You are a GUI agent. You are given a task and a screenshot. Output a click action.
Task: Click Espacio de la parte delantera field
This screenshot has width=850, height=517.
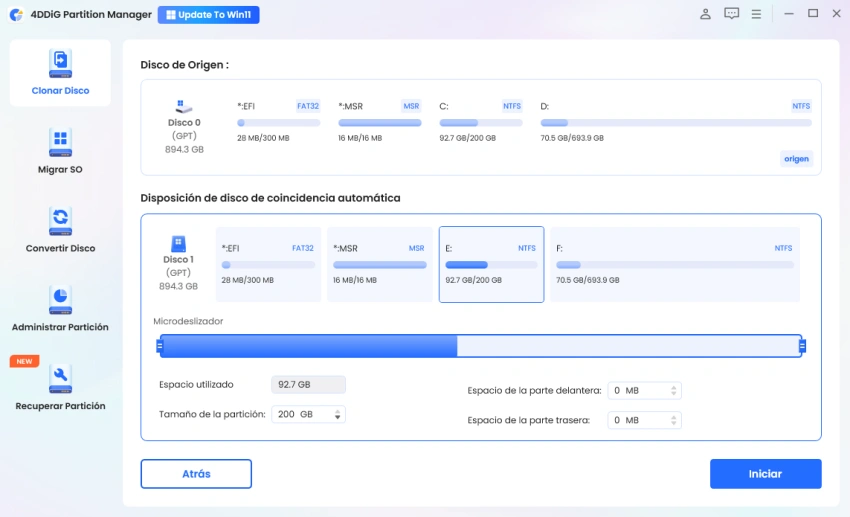(645, 390)
